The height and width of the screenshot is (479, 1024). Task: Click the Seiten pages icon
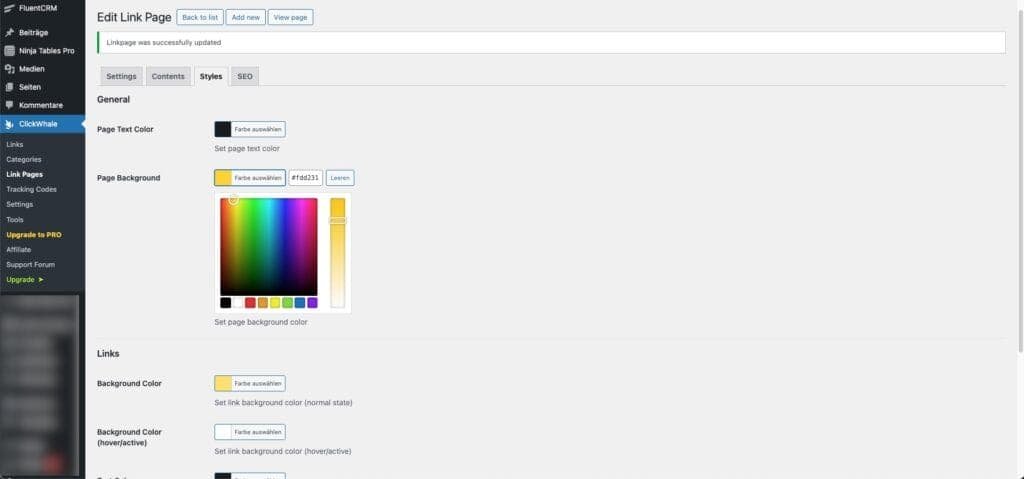(9, 87)
